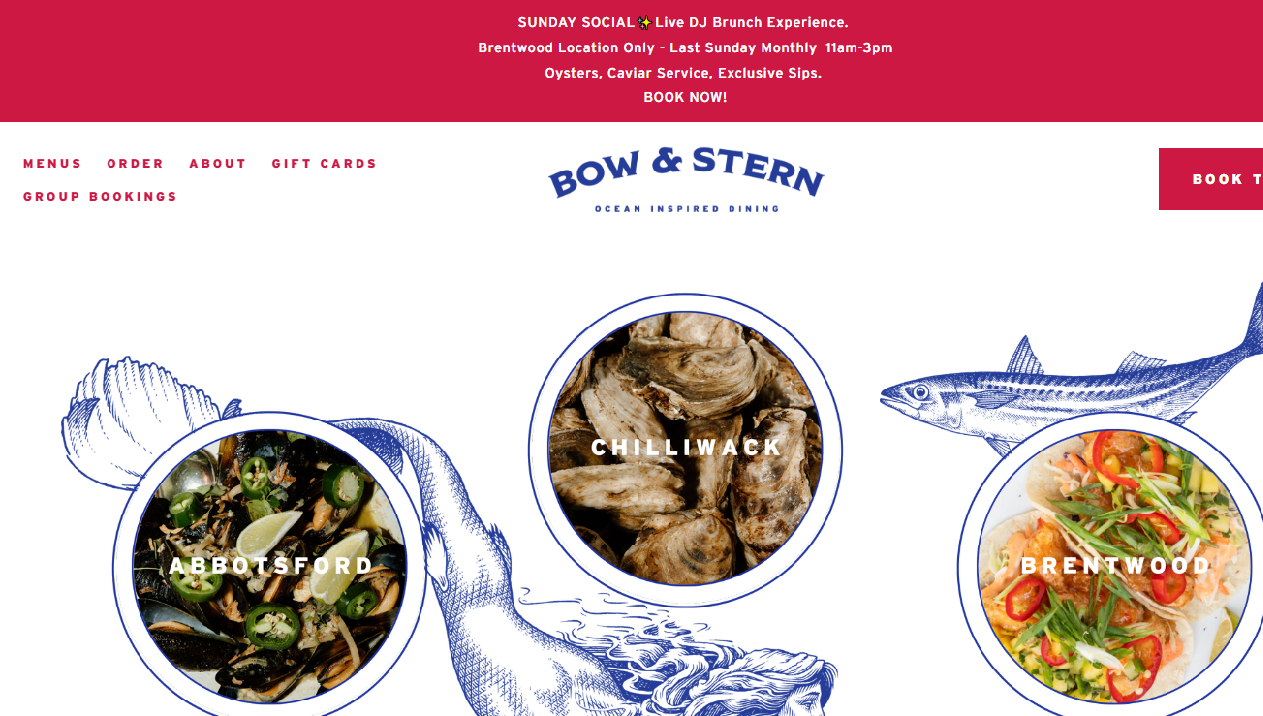Click the Chilliwack text label

coord(686,447)
